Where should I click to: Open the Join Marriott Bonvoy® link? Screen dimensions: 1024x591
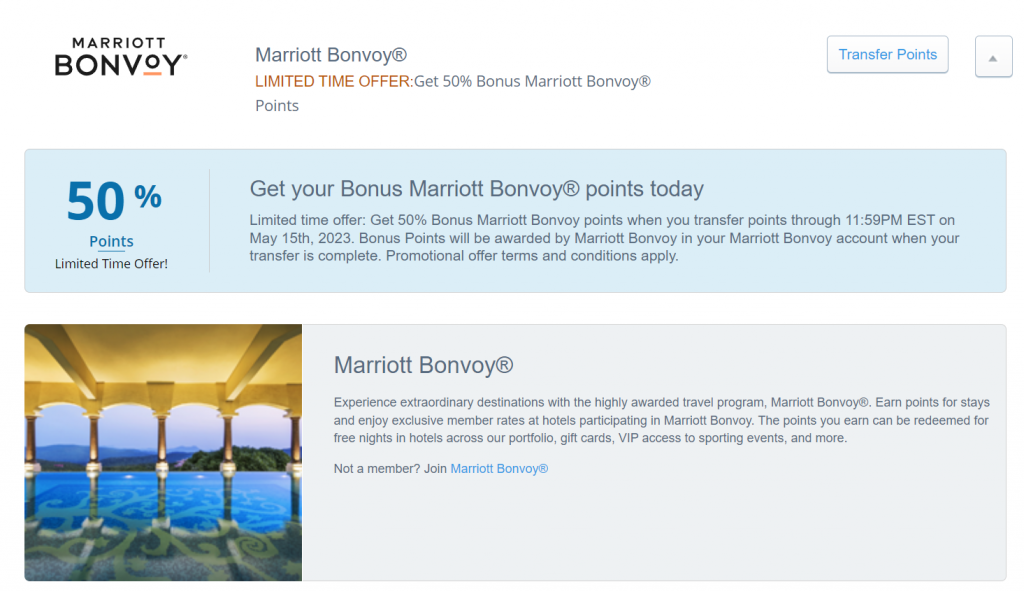click(499, 468)
